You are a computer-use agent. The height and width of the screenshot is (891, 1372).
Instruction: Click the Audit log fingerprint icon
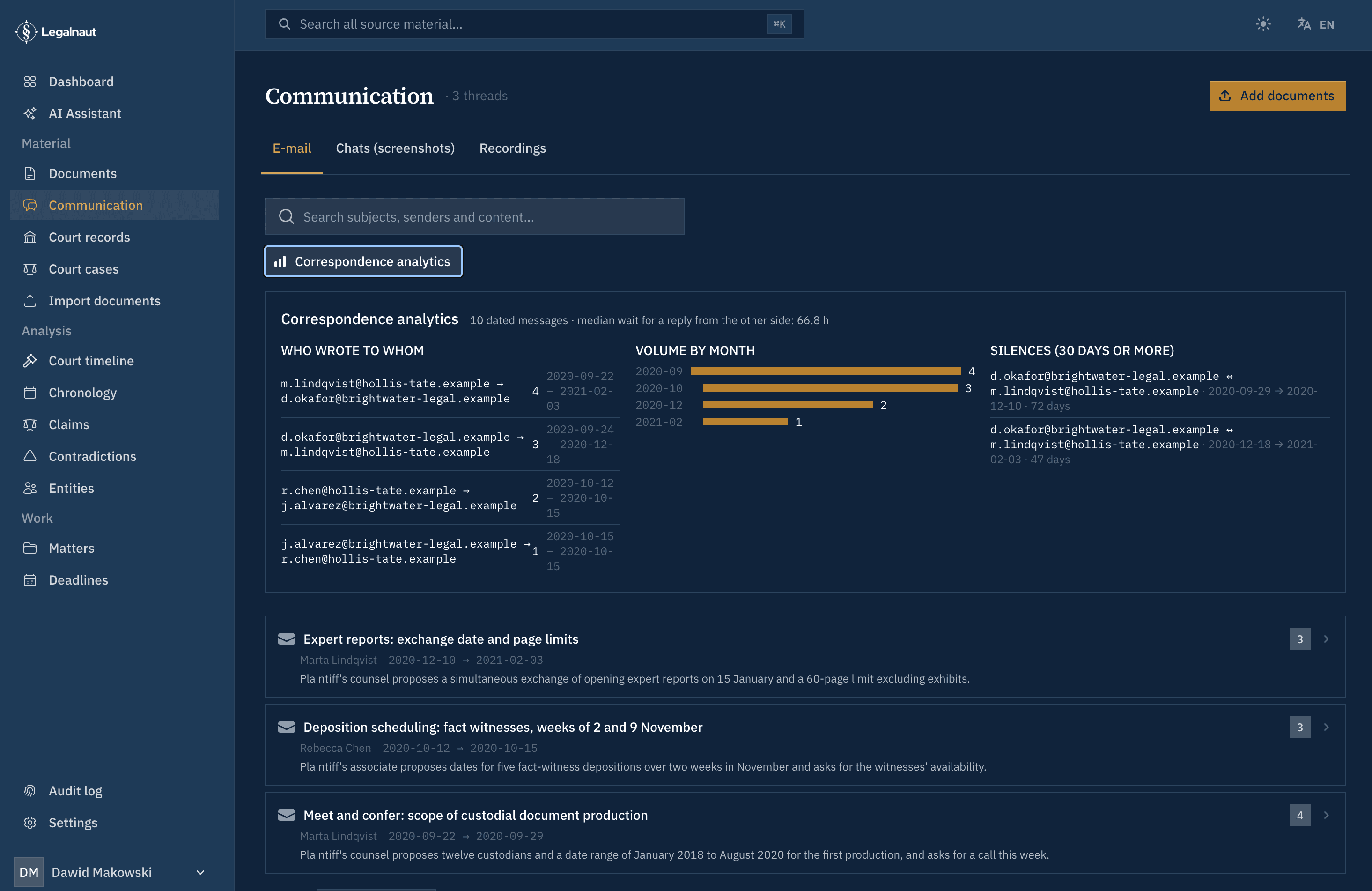click(30, 791)
